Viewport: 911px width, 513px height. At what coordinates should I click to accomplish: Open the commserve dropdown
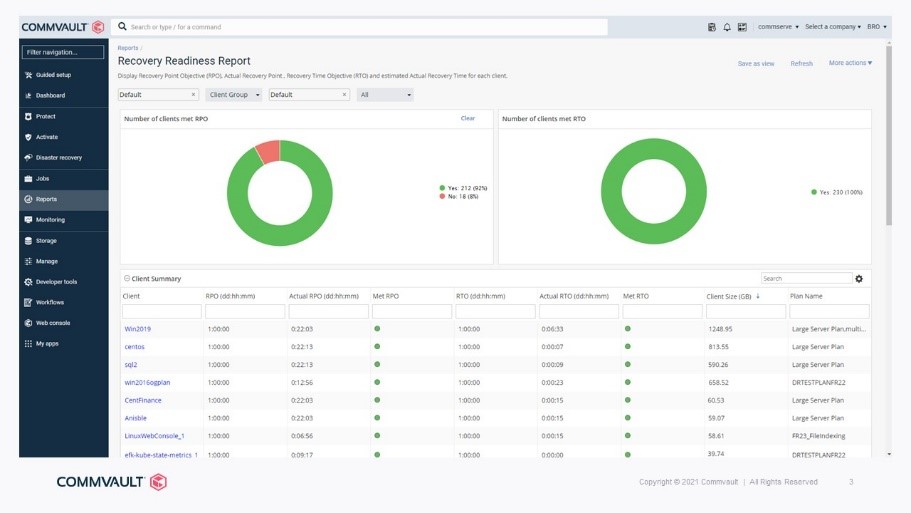[x=778, y=27]
